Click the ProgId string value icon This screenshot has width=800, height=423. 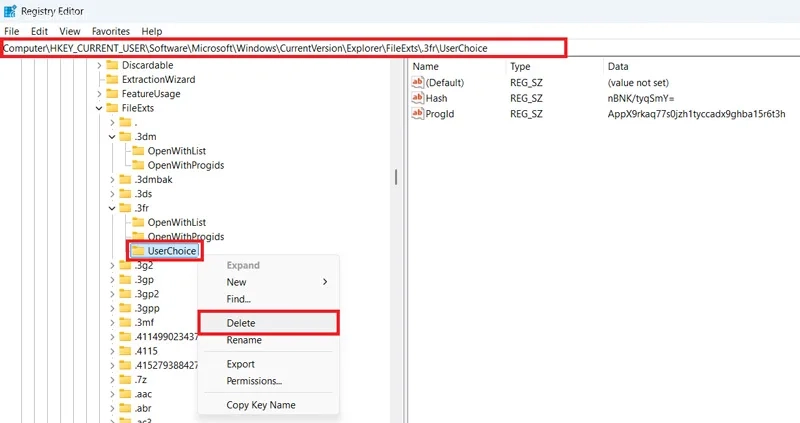418,115
